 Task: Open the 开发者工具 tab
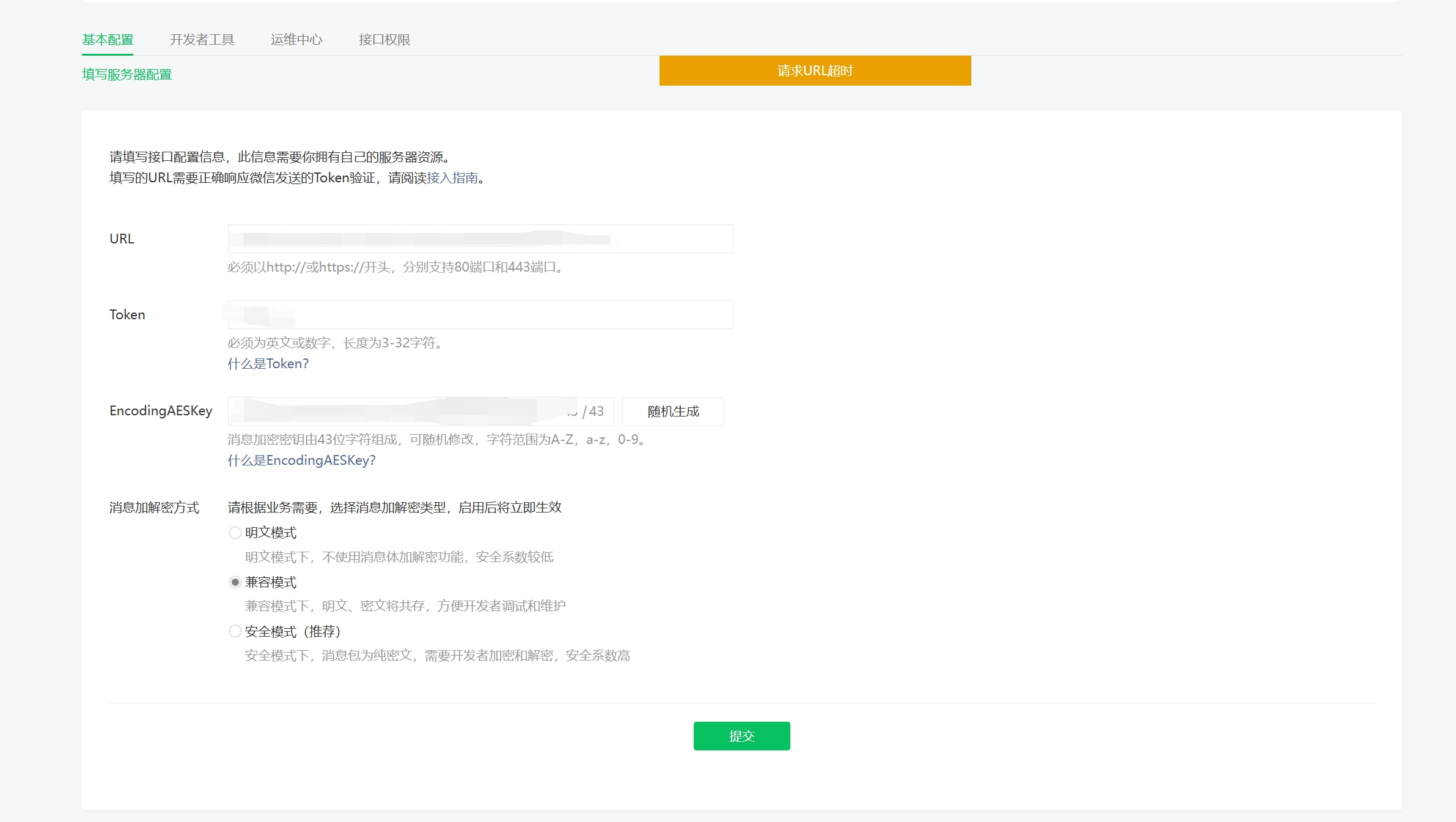click(202, 40)
